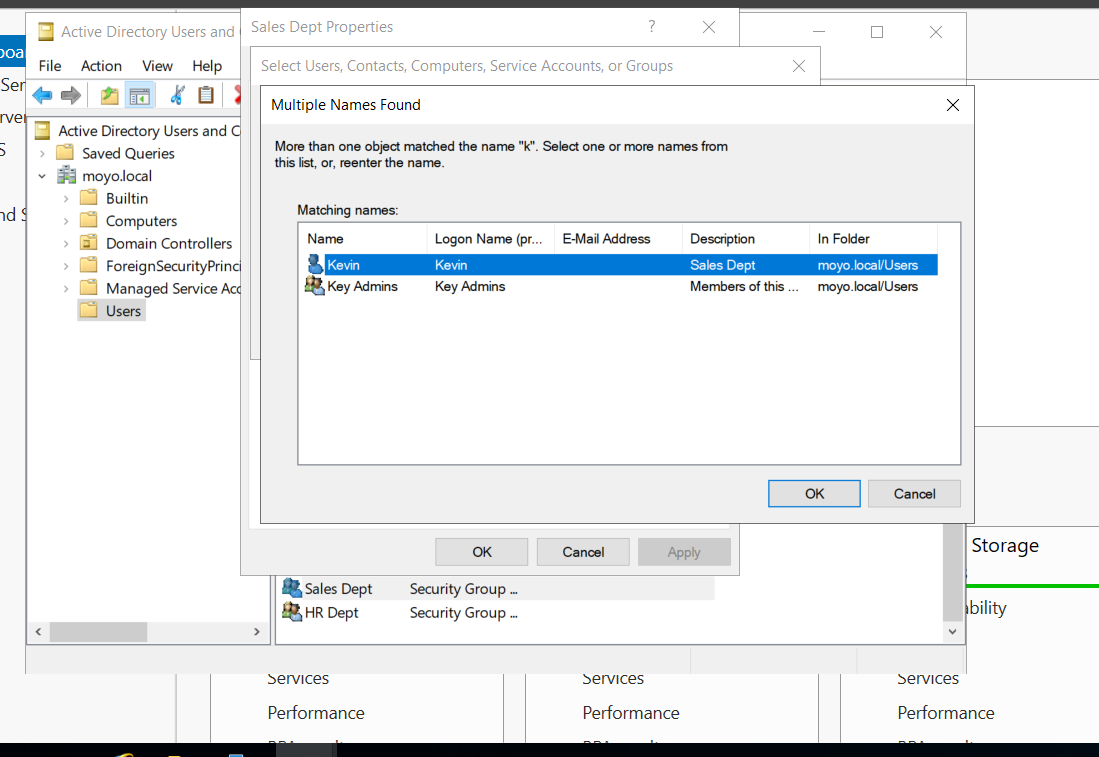This screenshot has width=1099, height=757.
Task: Expand the Builtin folder node
Action: (66, 199)
